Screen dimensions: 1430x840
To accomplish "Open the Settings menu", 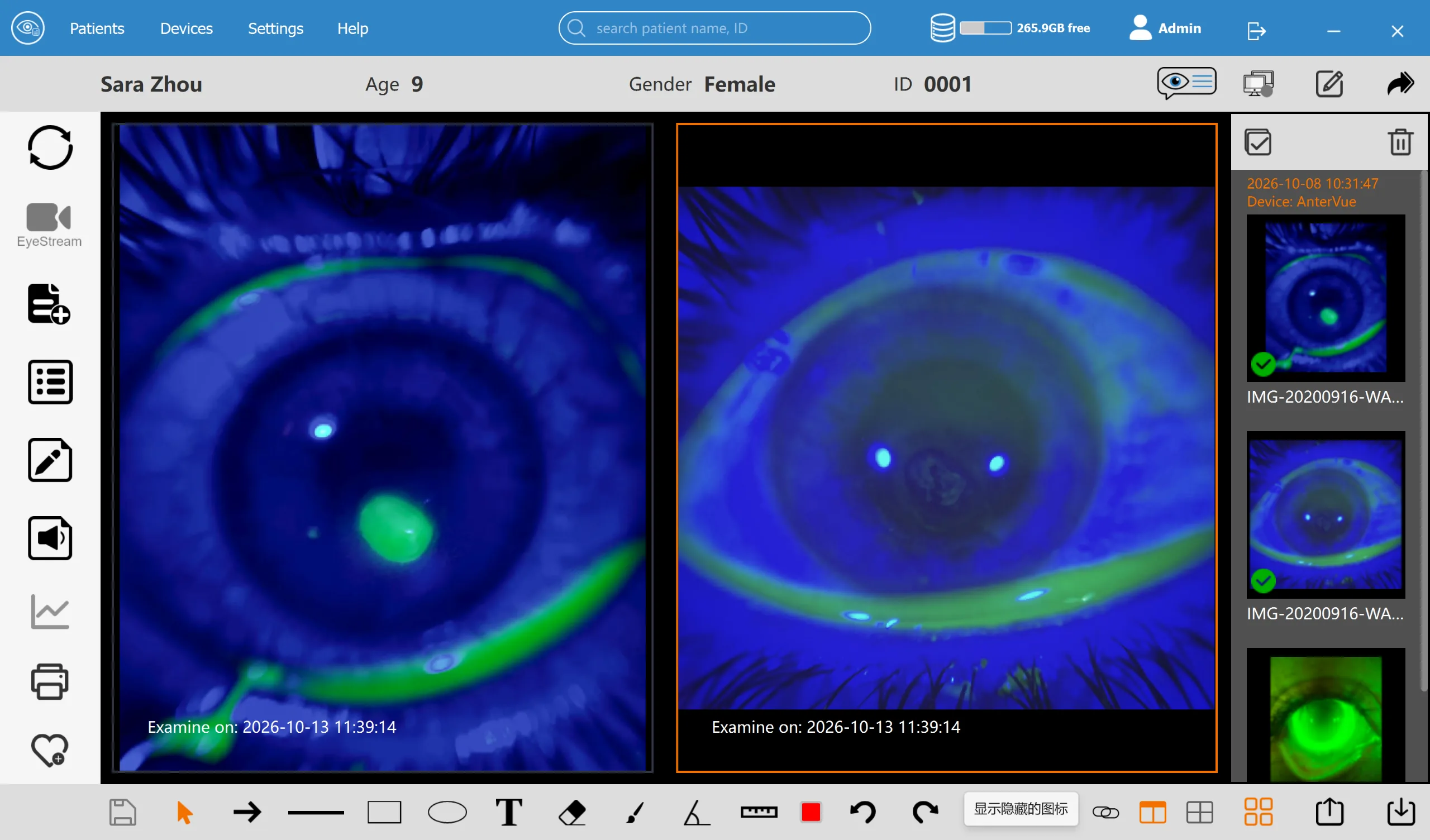I will coord(275,28).
